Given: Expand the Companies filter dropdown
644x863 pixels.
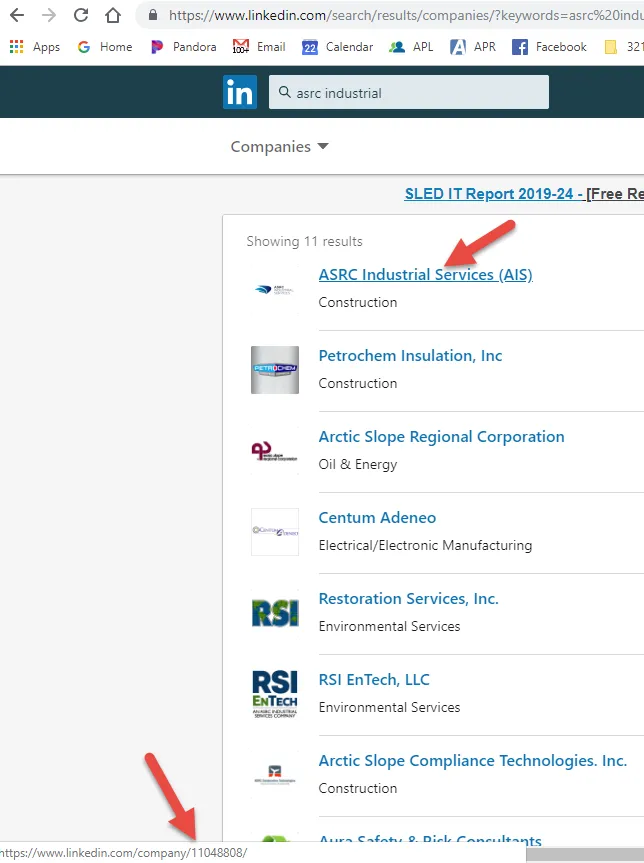Looking at the screenshot, I should (x=280, y=146).
